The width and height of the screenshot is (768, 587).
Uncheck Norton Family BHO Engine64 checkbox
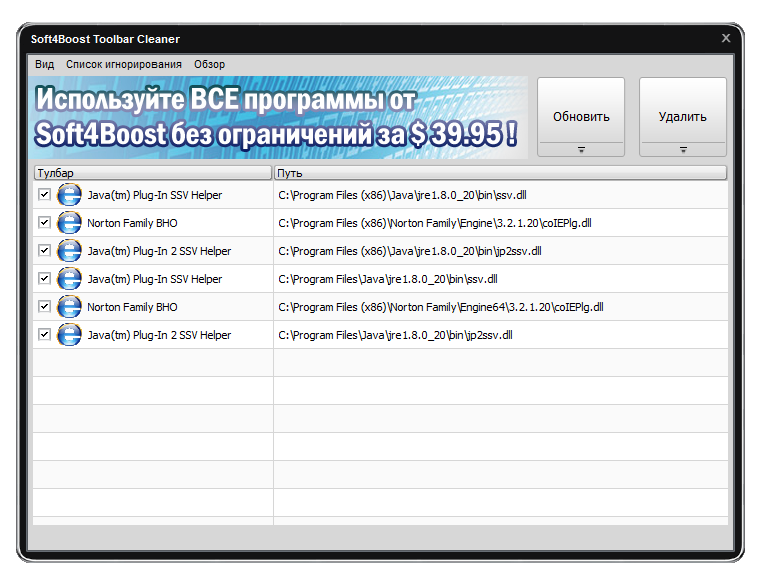click(x=44, y=306)
